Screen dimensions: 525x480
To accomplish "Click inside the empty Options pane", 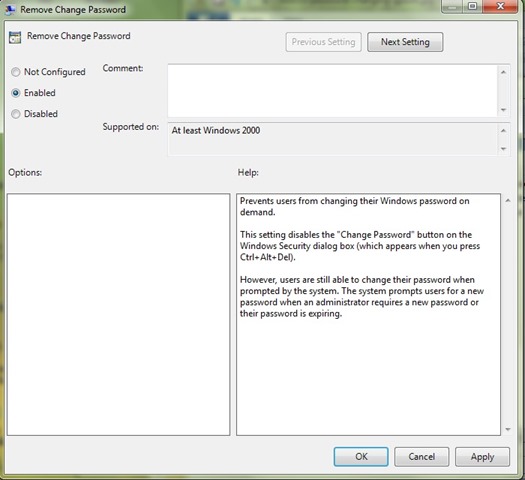I will click(119, 314).
